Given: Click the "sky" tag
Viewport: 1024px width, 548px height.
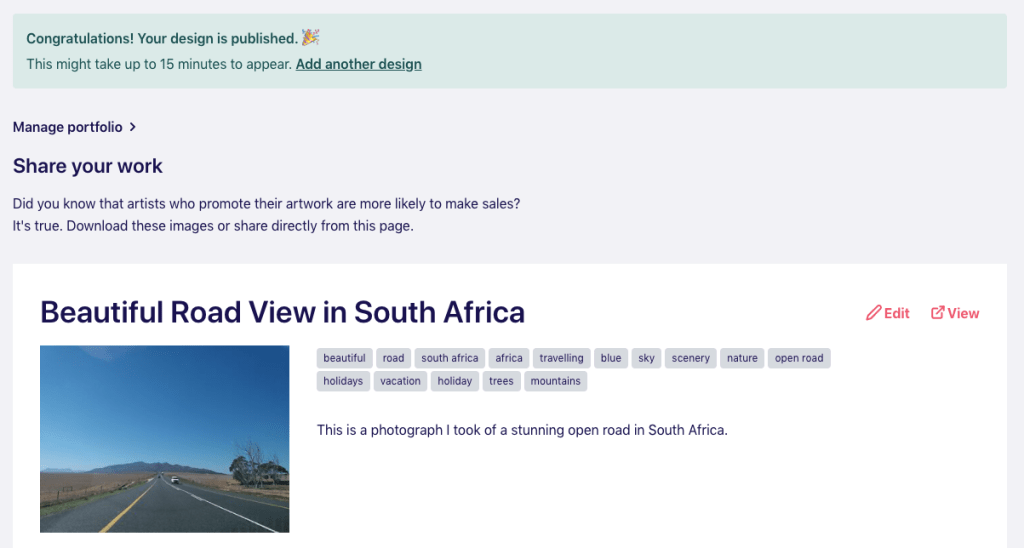Looking at the screenshot, I should click(646, 358).
